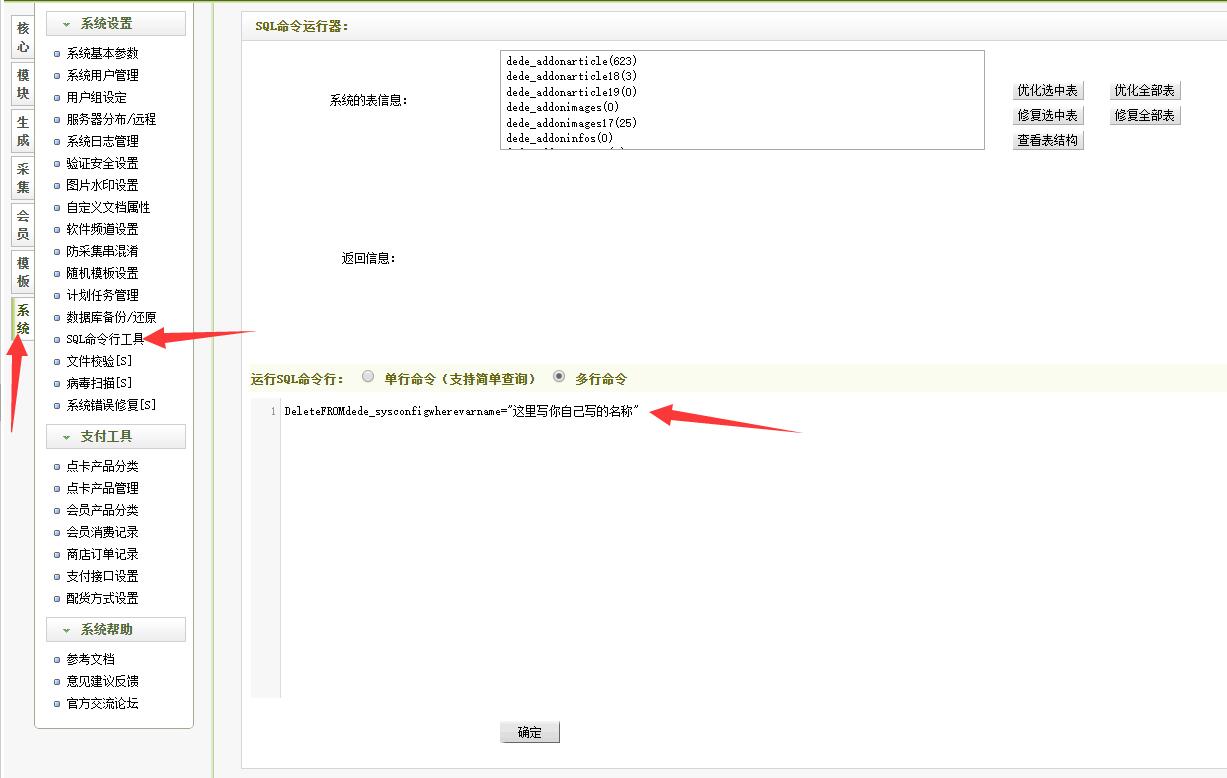Open 数据库备份/还原 menu link
This screenshot has height=778, width=1227.
pyautogui.click(x=111, y=317)
